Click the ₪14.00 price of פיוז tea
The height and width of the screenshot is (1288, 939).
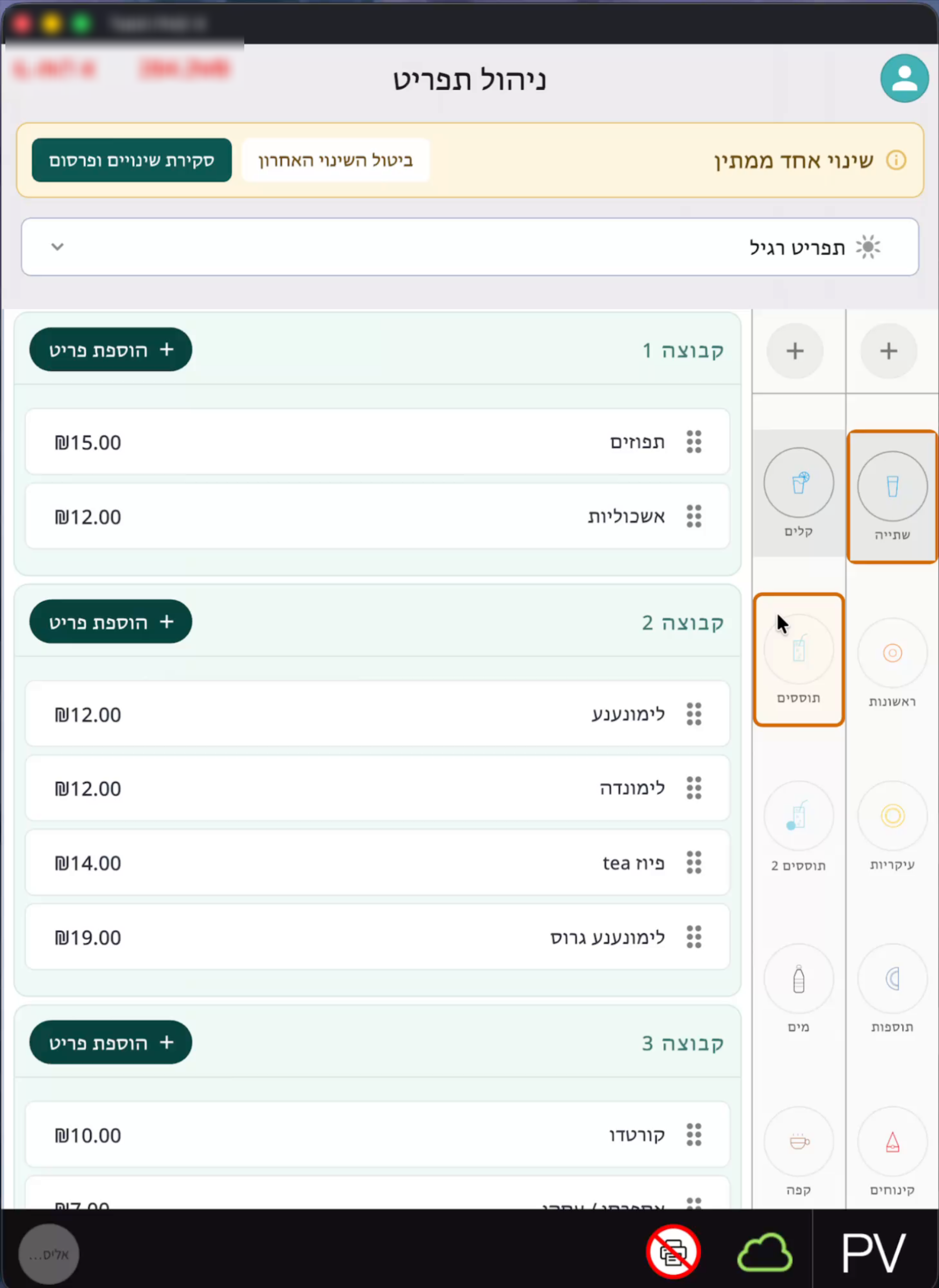pyautogui.click(x=88, y=863)
